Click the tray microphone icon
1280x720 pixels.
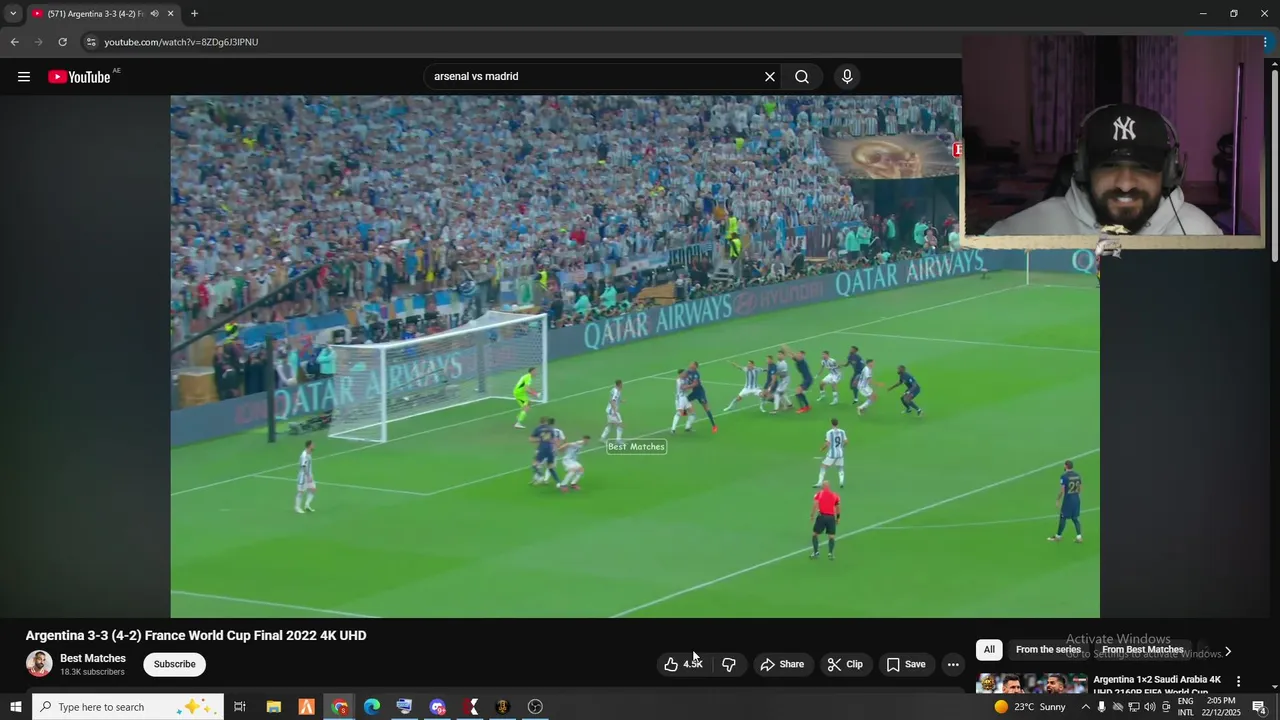coord(1102,707)
